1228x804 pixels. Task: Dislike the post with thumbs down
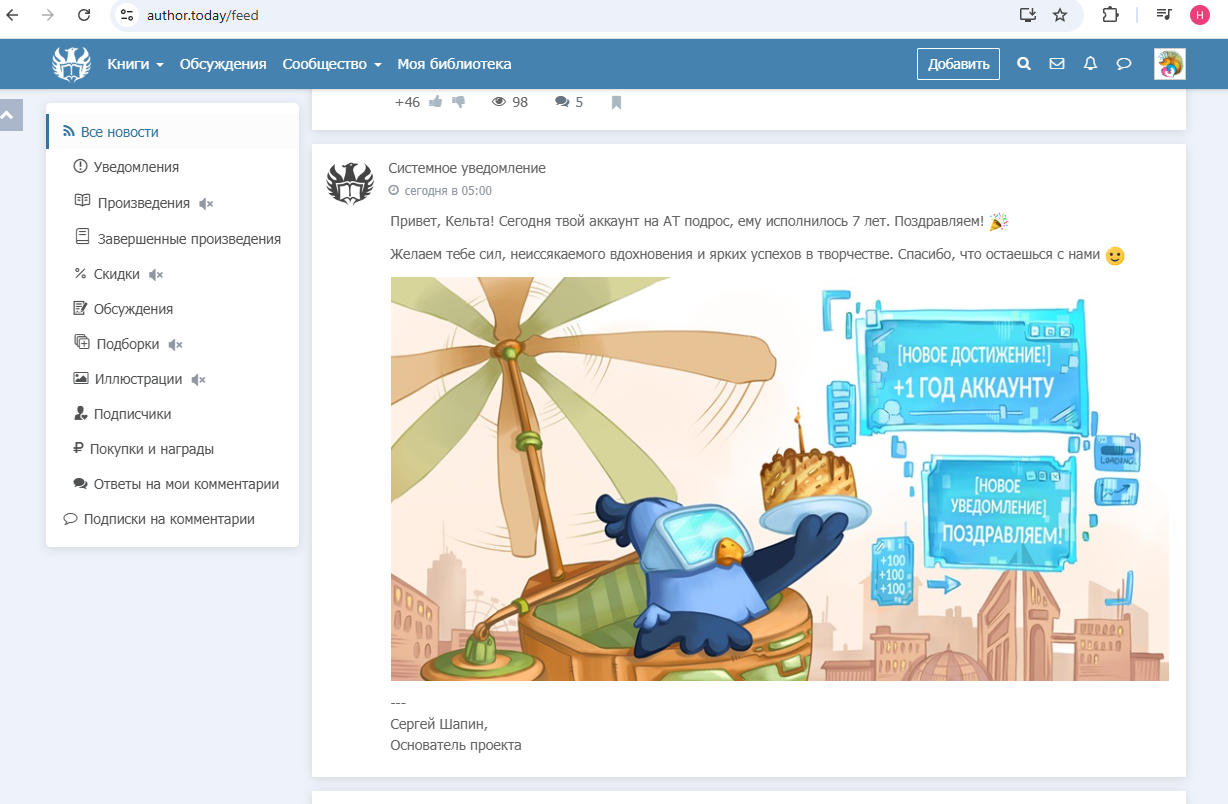459,102
